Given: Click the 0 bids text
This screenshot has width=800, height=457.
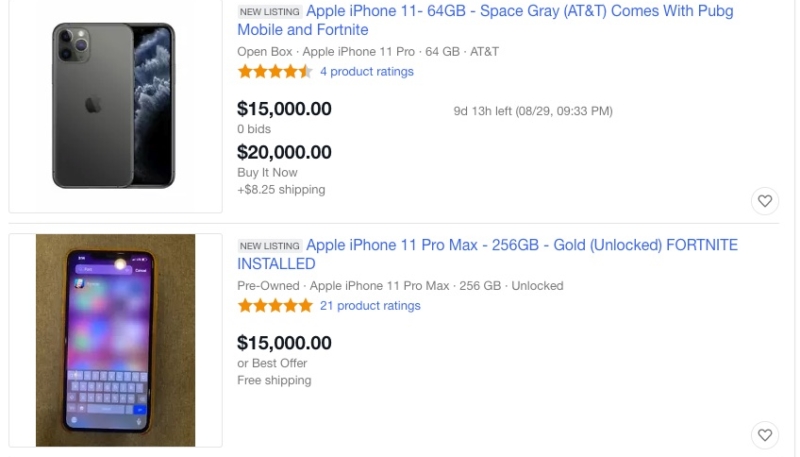Looking at the screenshot, I should 254,129.
